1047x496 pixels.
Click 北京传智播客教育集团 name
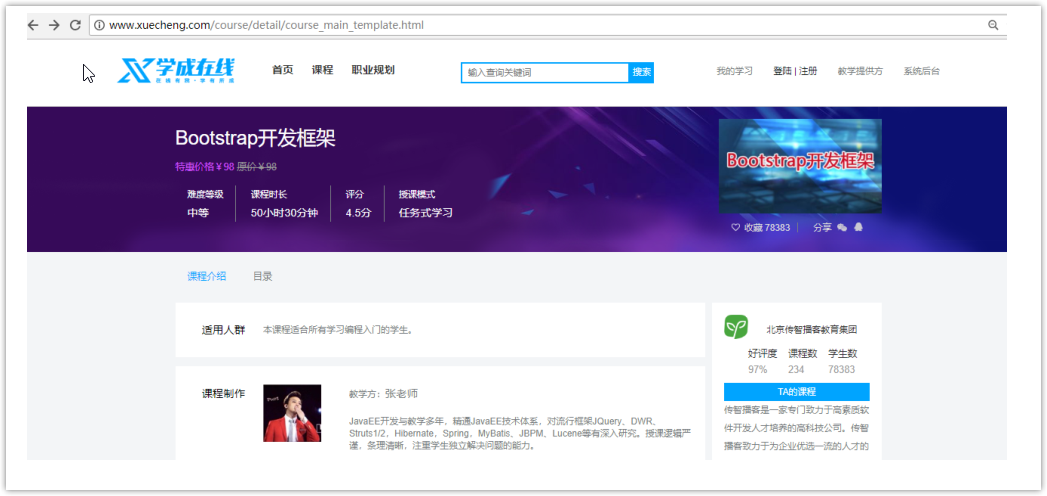tap(811, 330)
